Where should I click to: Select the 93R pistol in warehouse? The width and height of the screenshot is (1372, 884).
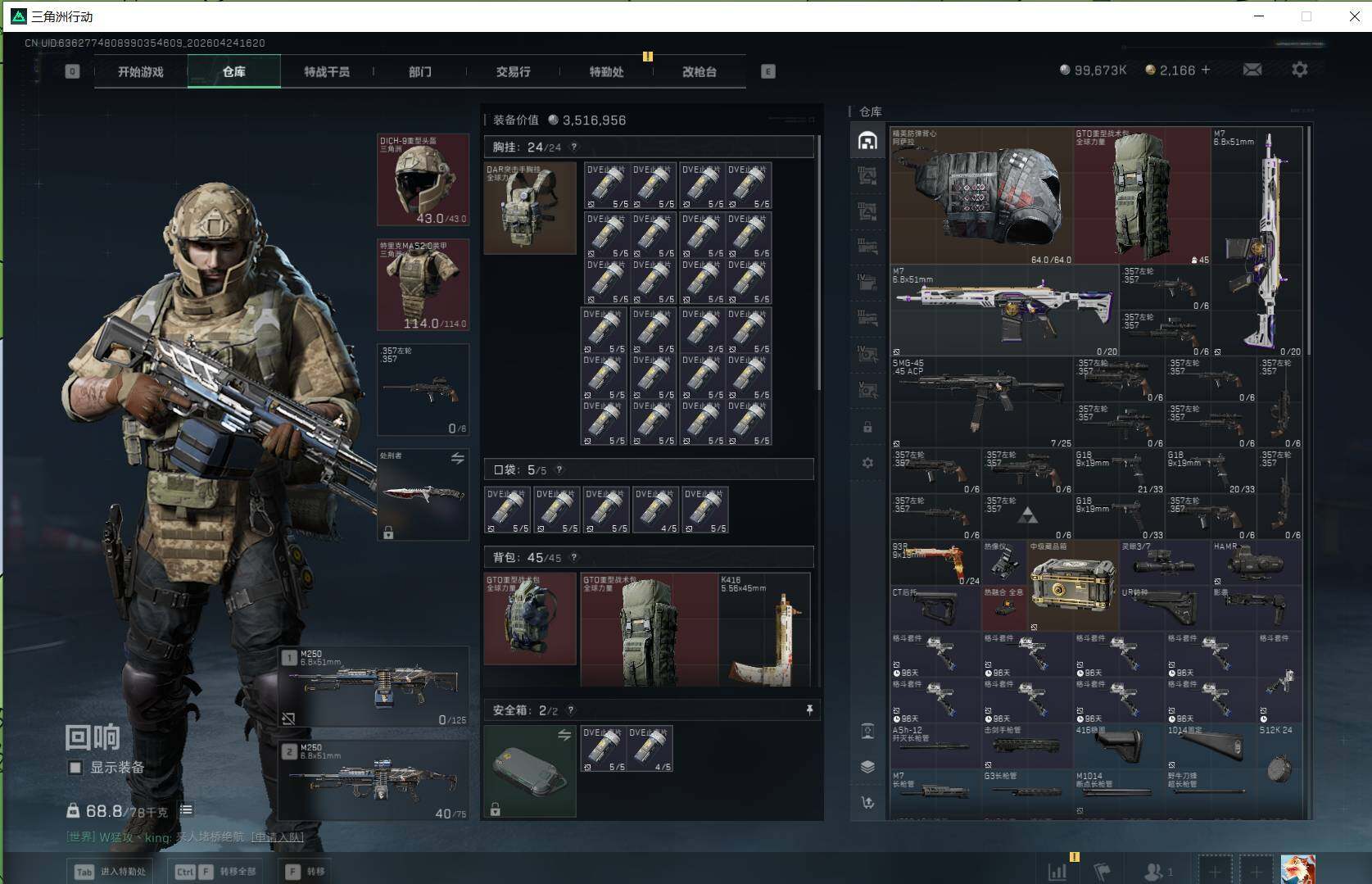pyautogui.click(x=935, y=563)
